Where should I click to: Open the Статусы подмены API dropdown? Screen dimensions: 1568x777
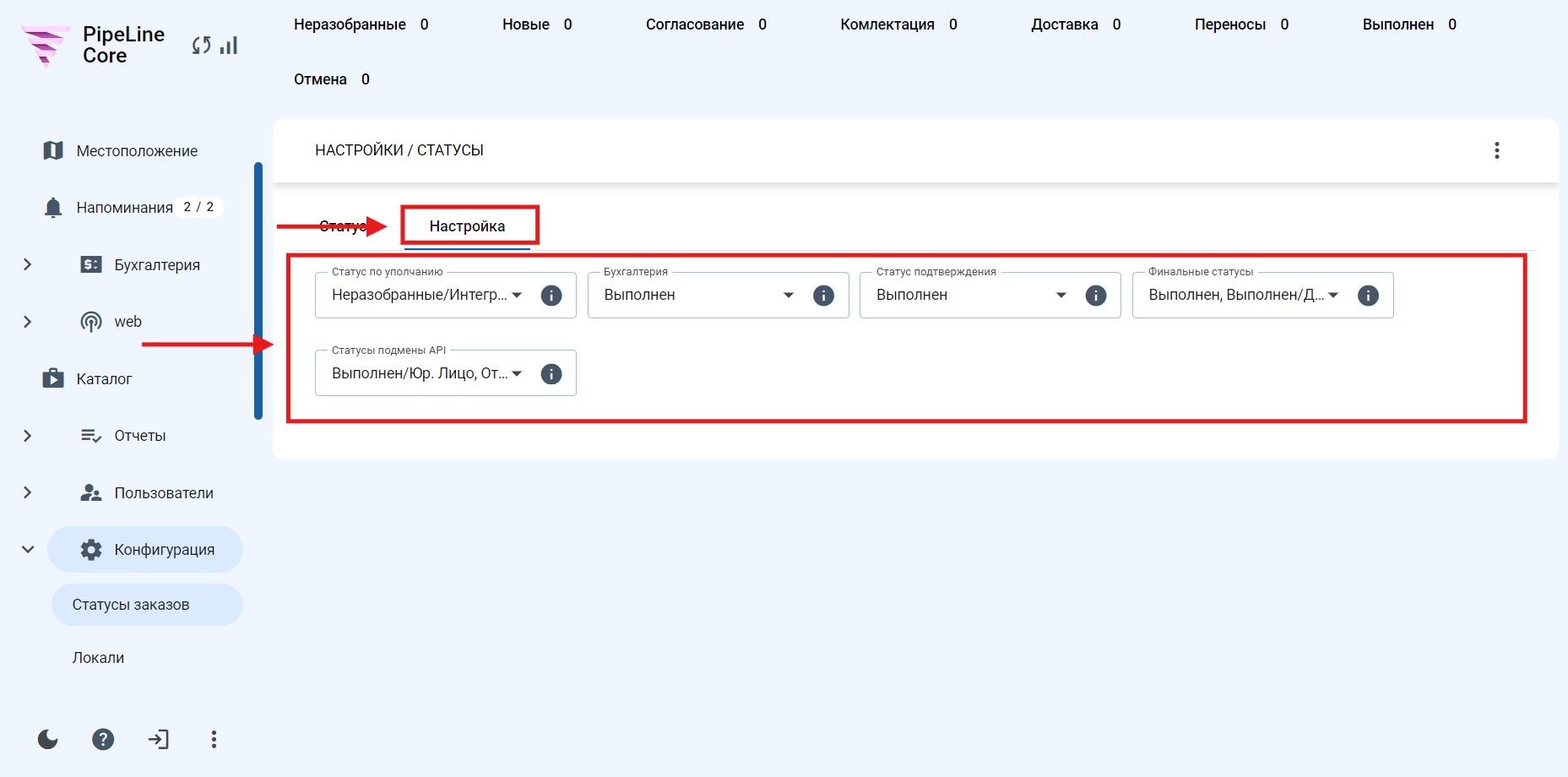[x=427, y=373]
